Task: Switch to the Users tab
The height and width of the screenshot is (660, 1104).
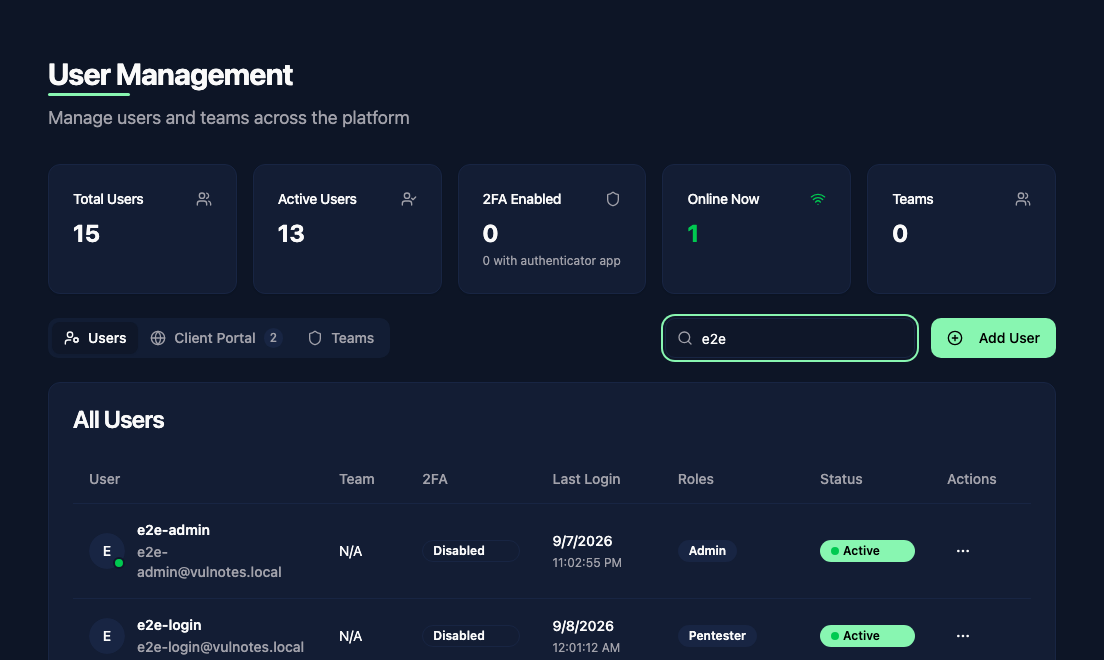Action: tap(95, 338)
